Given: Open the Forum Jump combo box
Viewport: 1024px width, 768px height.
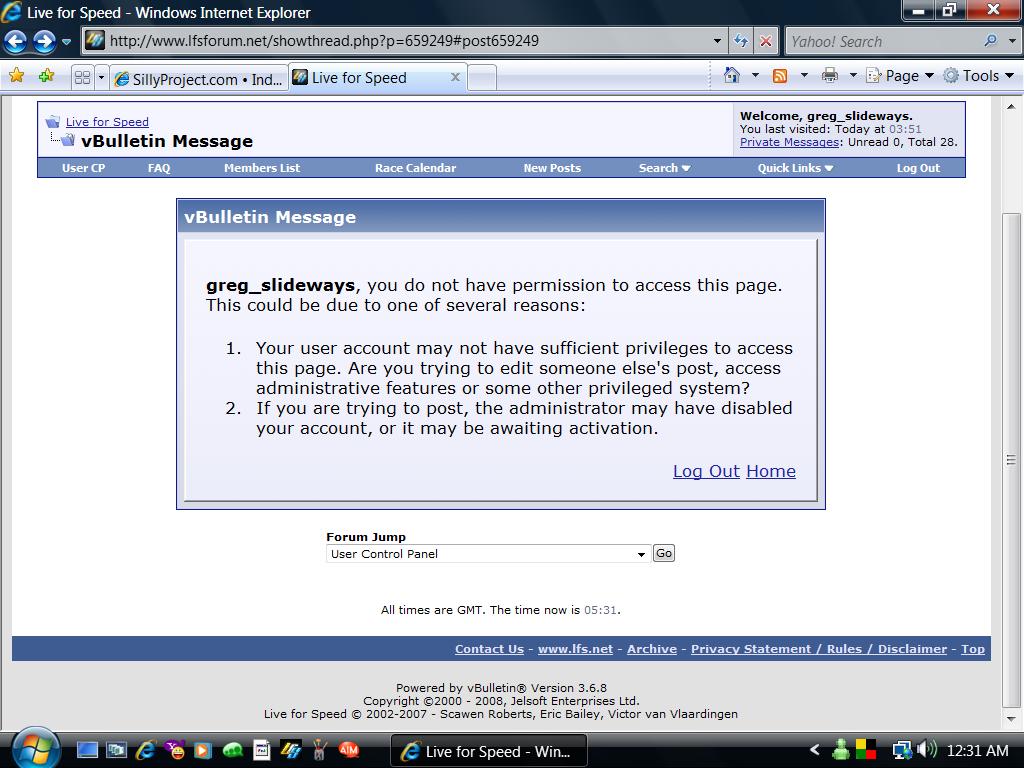Looking at the screenshot, I should pos(487,554).
